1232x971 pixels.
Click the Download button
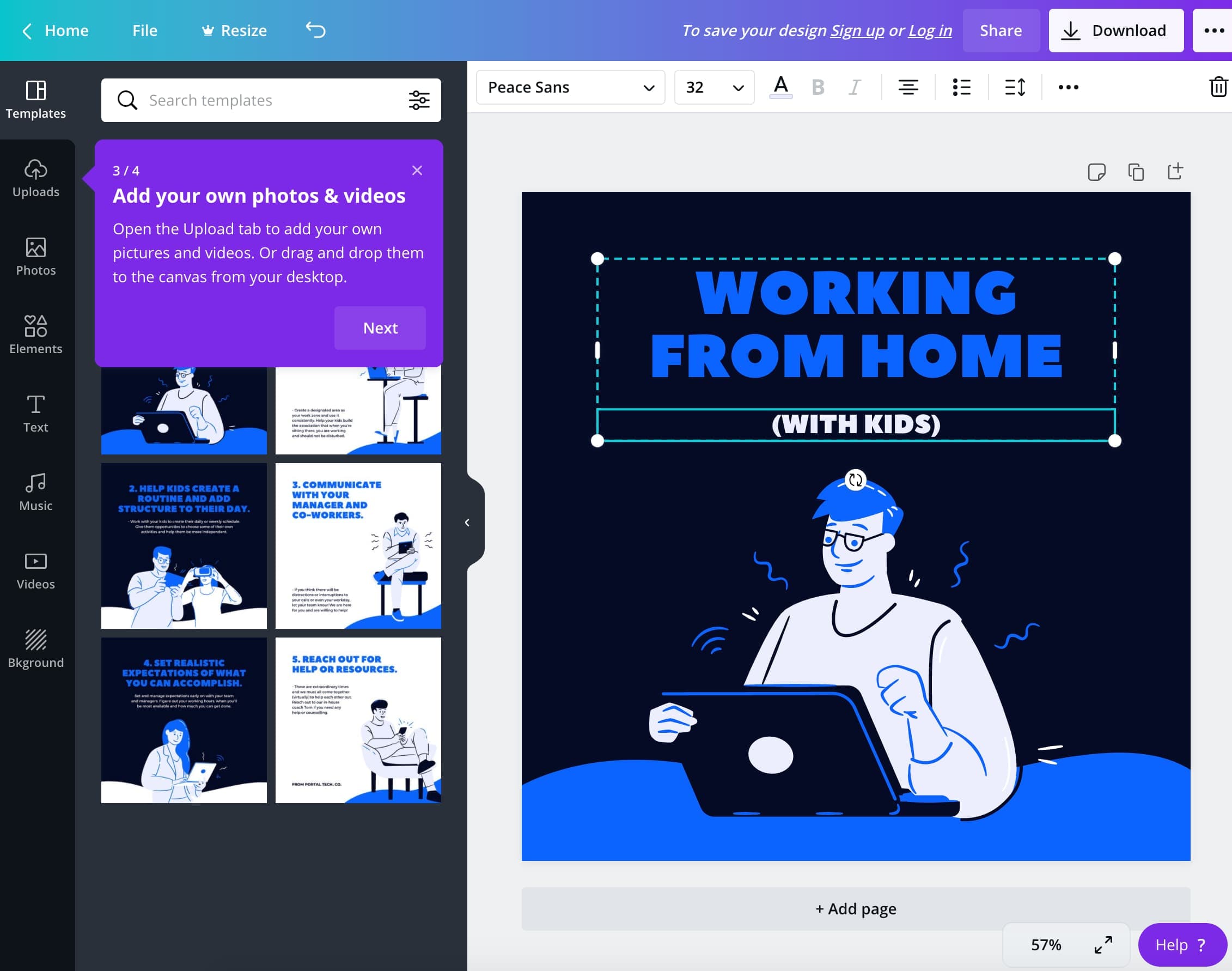click(x=1115, y=31)
